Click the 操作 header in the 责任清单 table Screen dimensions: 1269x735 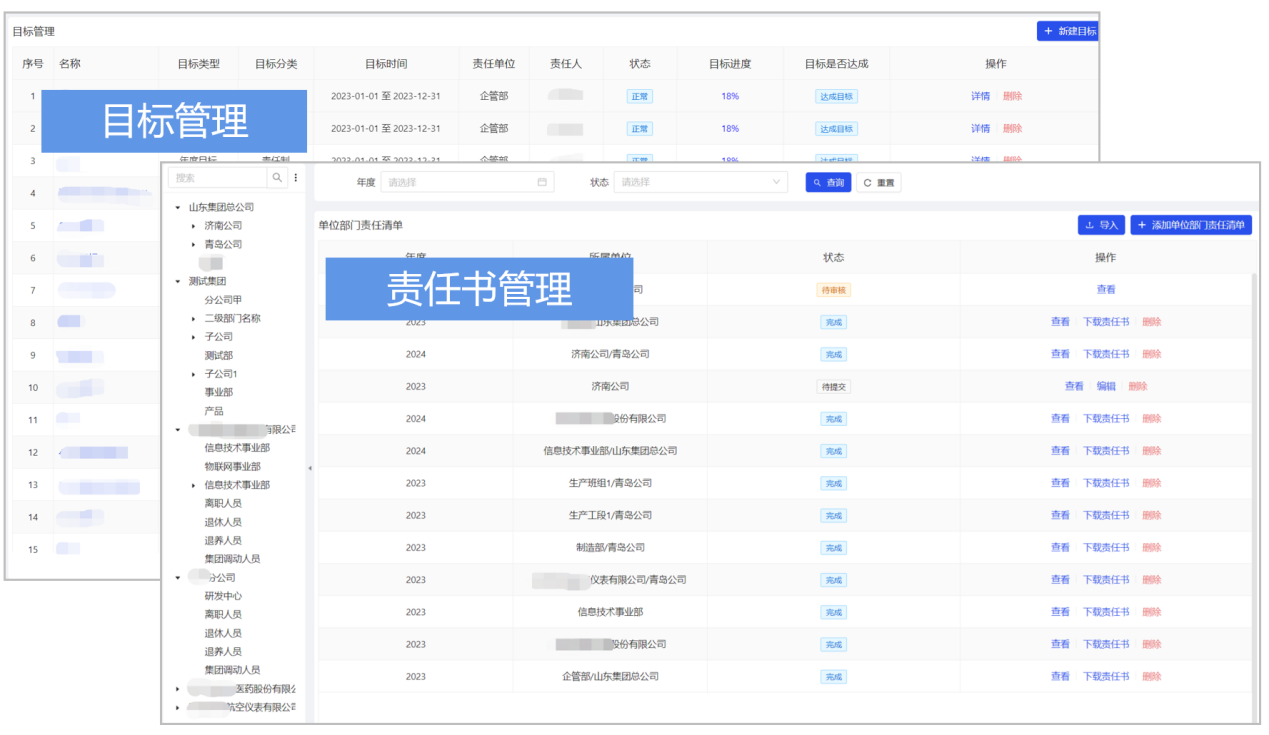tap(1105, 258)
